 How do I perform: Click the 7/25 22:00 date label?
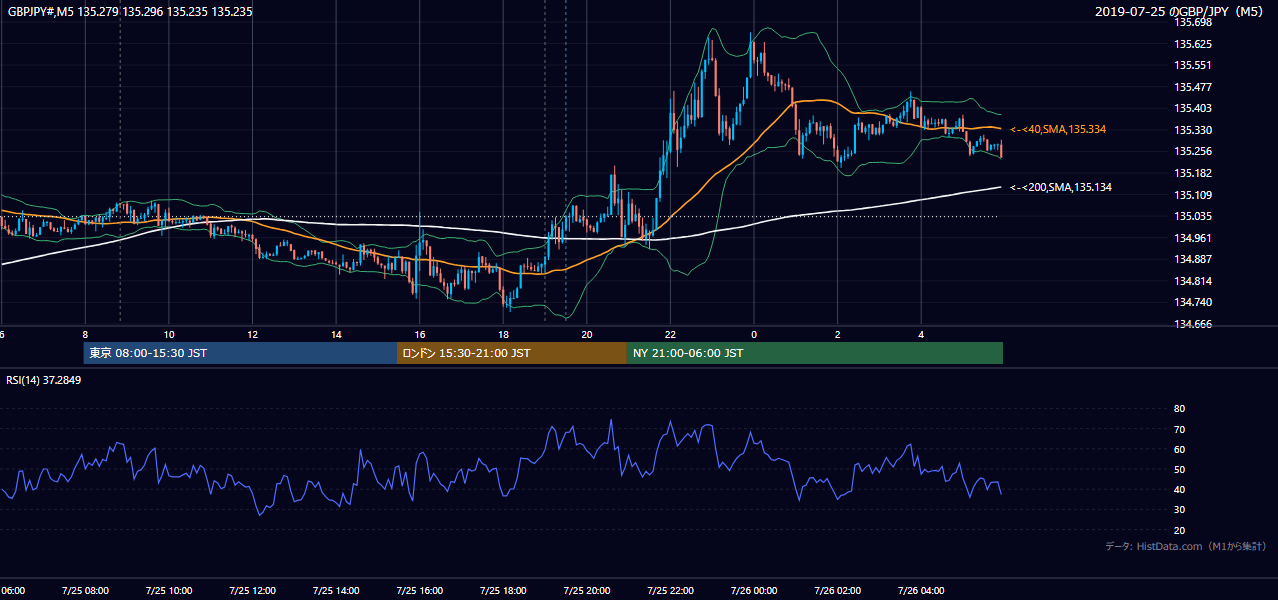pos(670,591)
